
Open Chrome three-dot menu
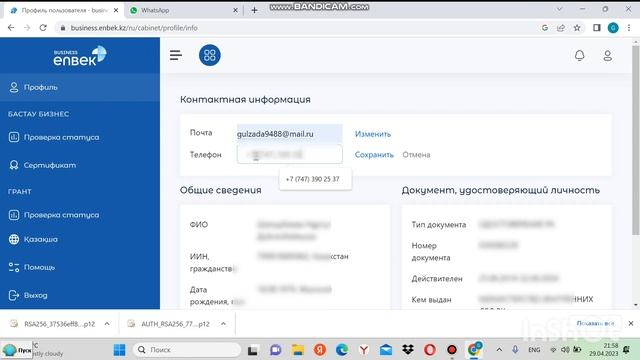click(629, 28)
